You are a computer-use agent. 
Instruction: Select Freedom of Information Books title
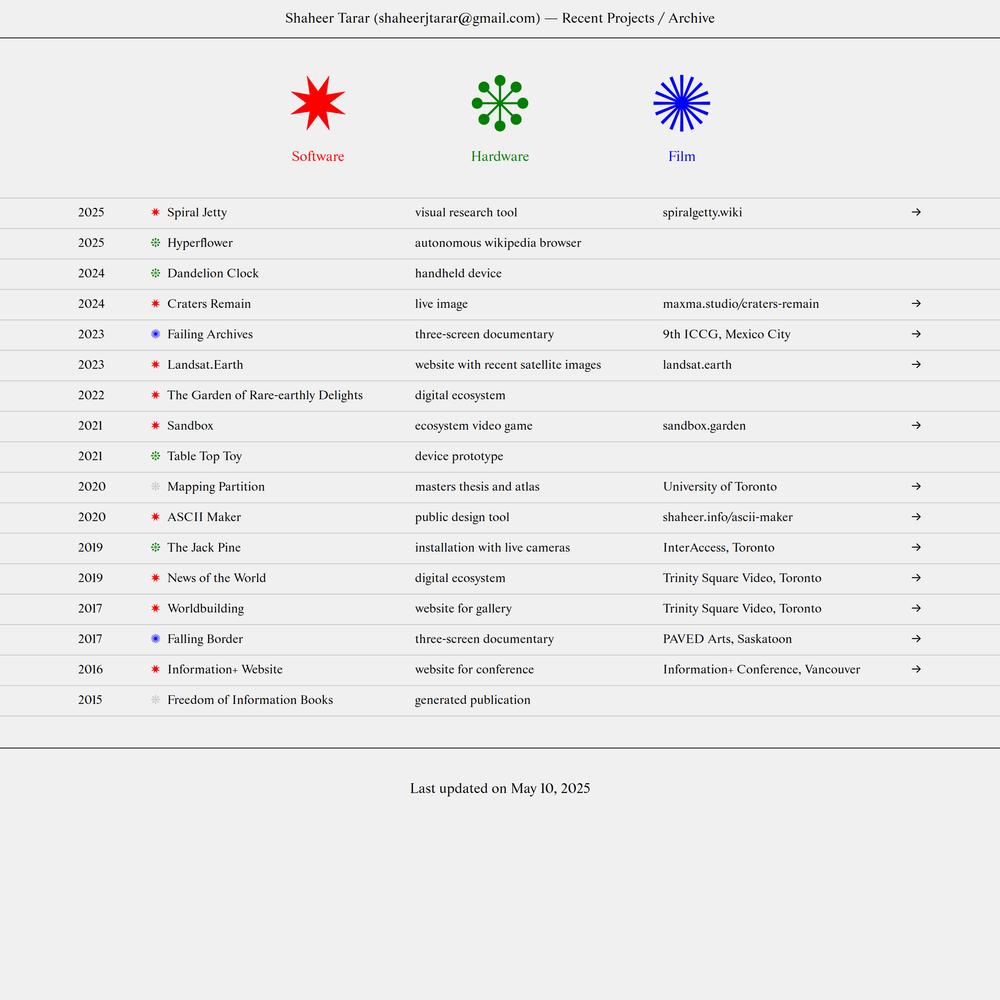pos(250,700)
